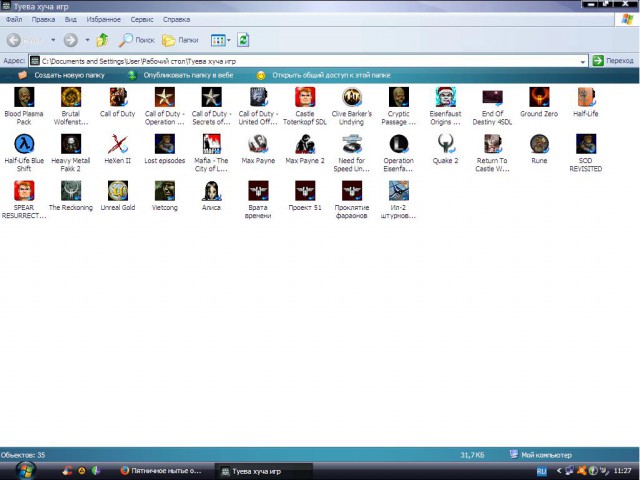
Task: Select Heavy Metal Fakk 2 icon
Action: pos(71,144)
